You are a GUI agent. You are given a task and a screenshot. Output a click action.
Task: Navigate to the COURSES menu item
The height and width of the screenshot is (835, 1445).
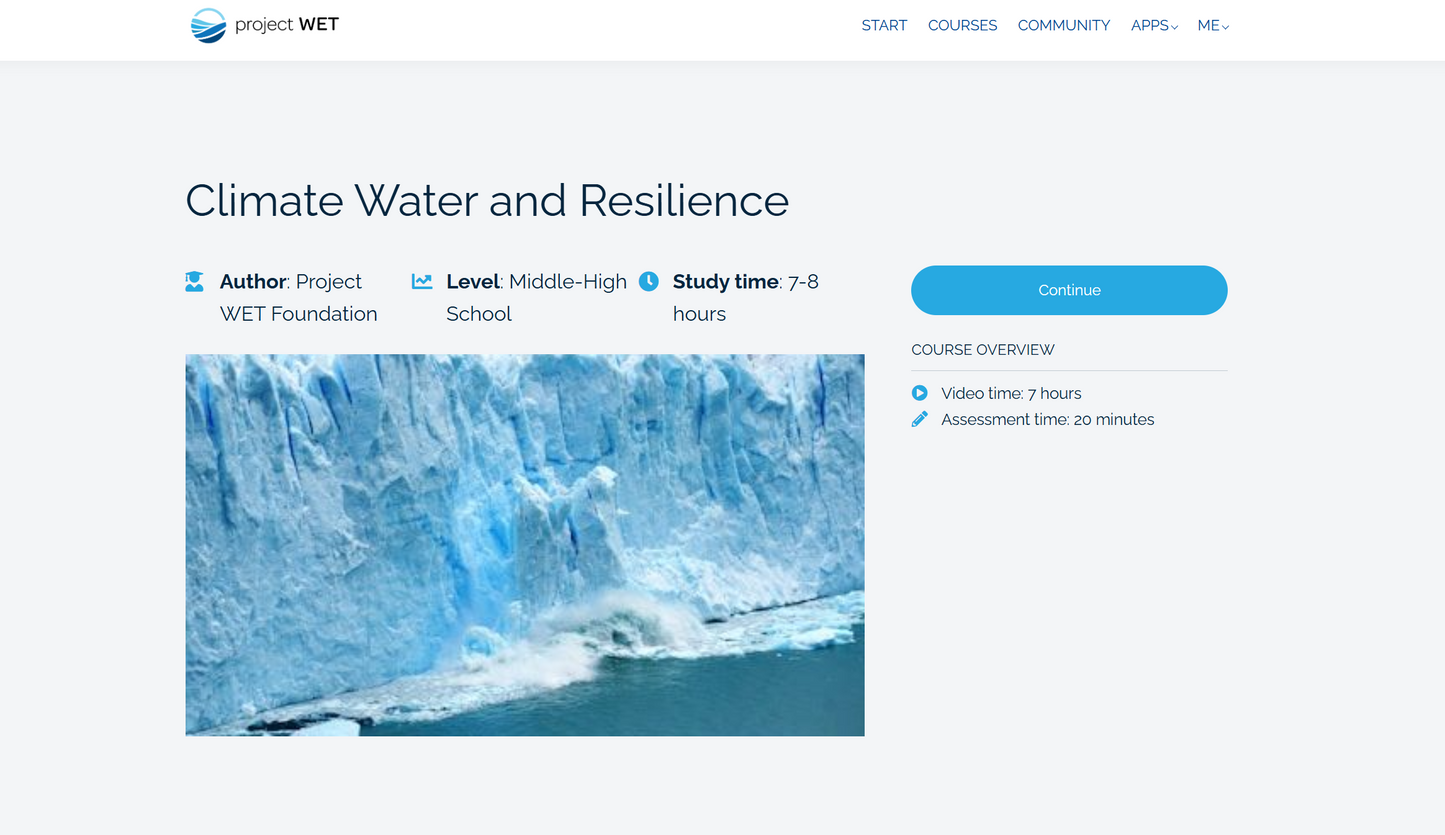tap(962, 25)
